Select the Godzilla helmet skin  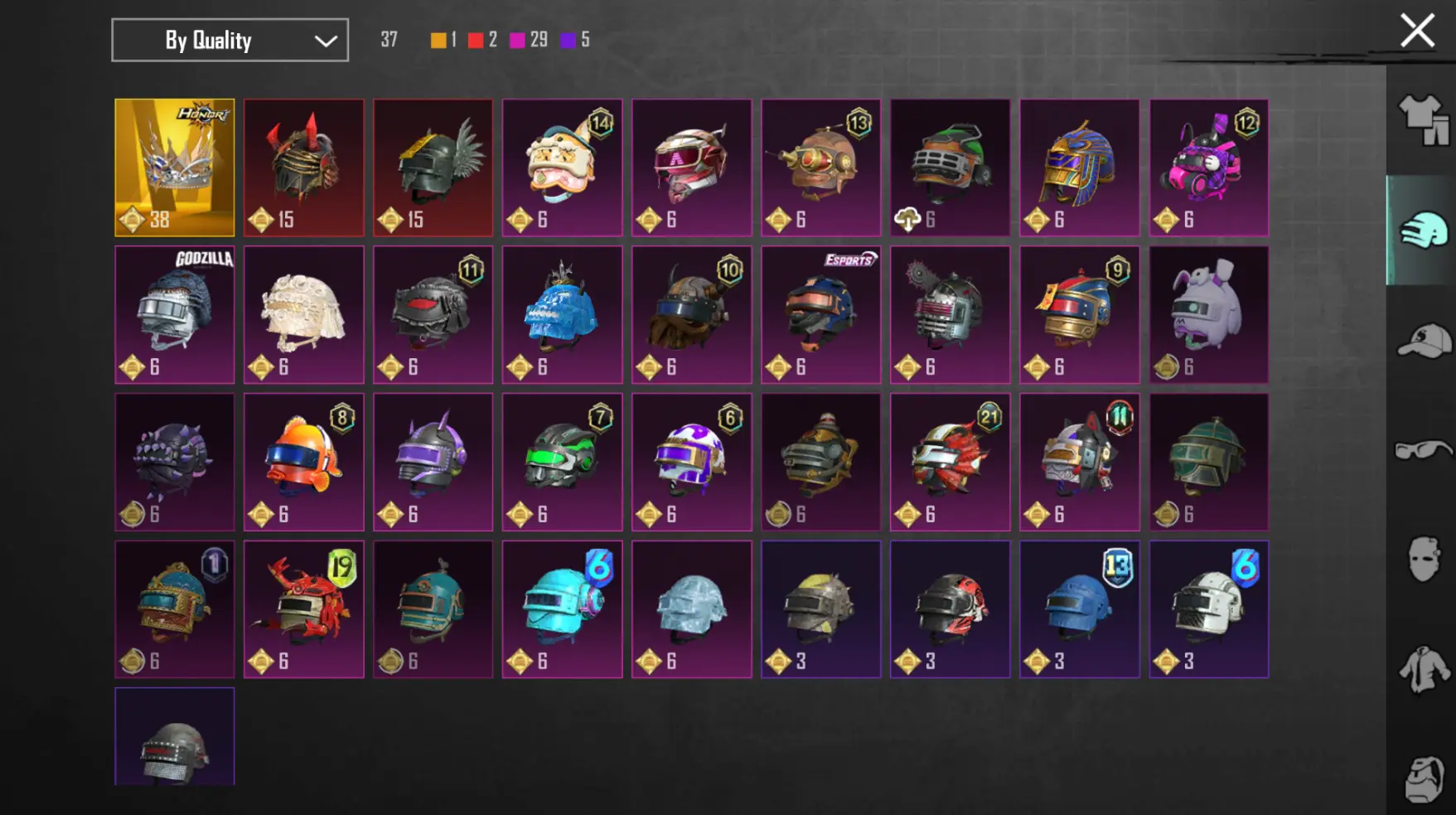pos(174,314)
